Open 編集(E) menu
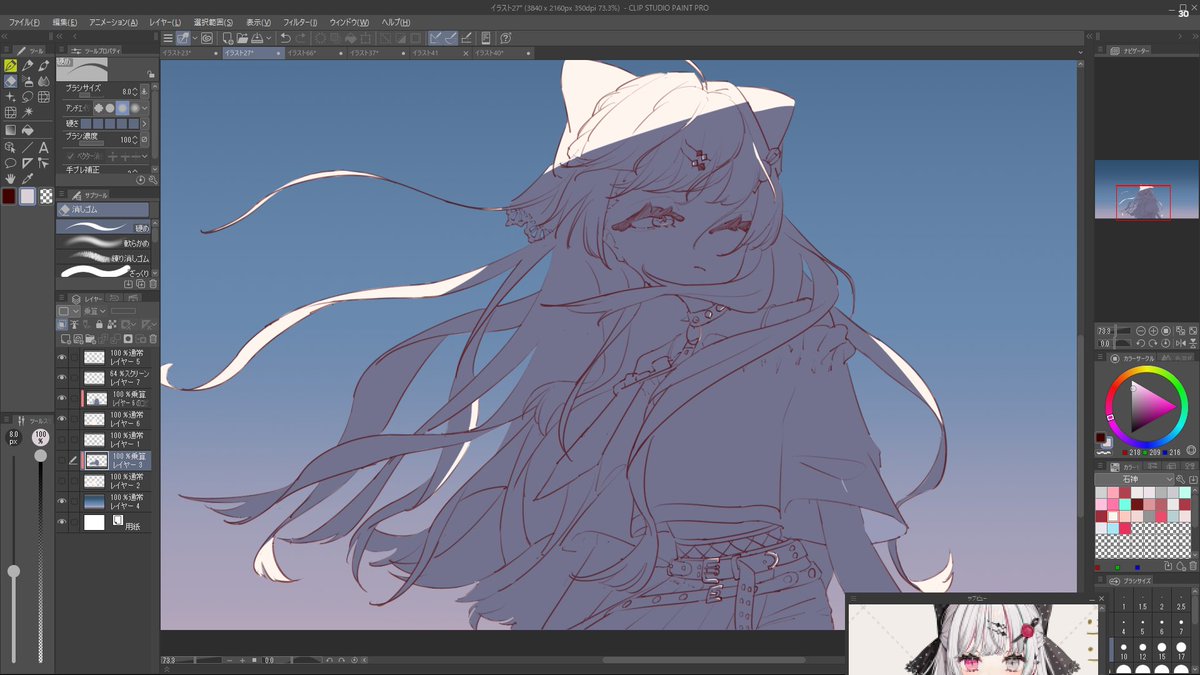Image resolution: width=1200 pixels, height=675 pixels. 66,22
